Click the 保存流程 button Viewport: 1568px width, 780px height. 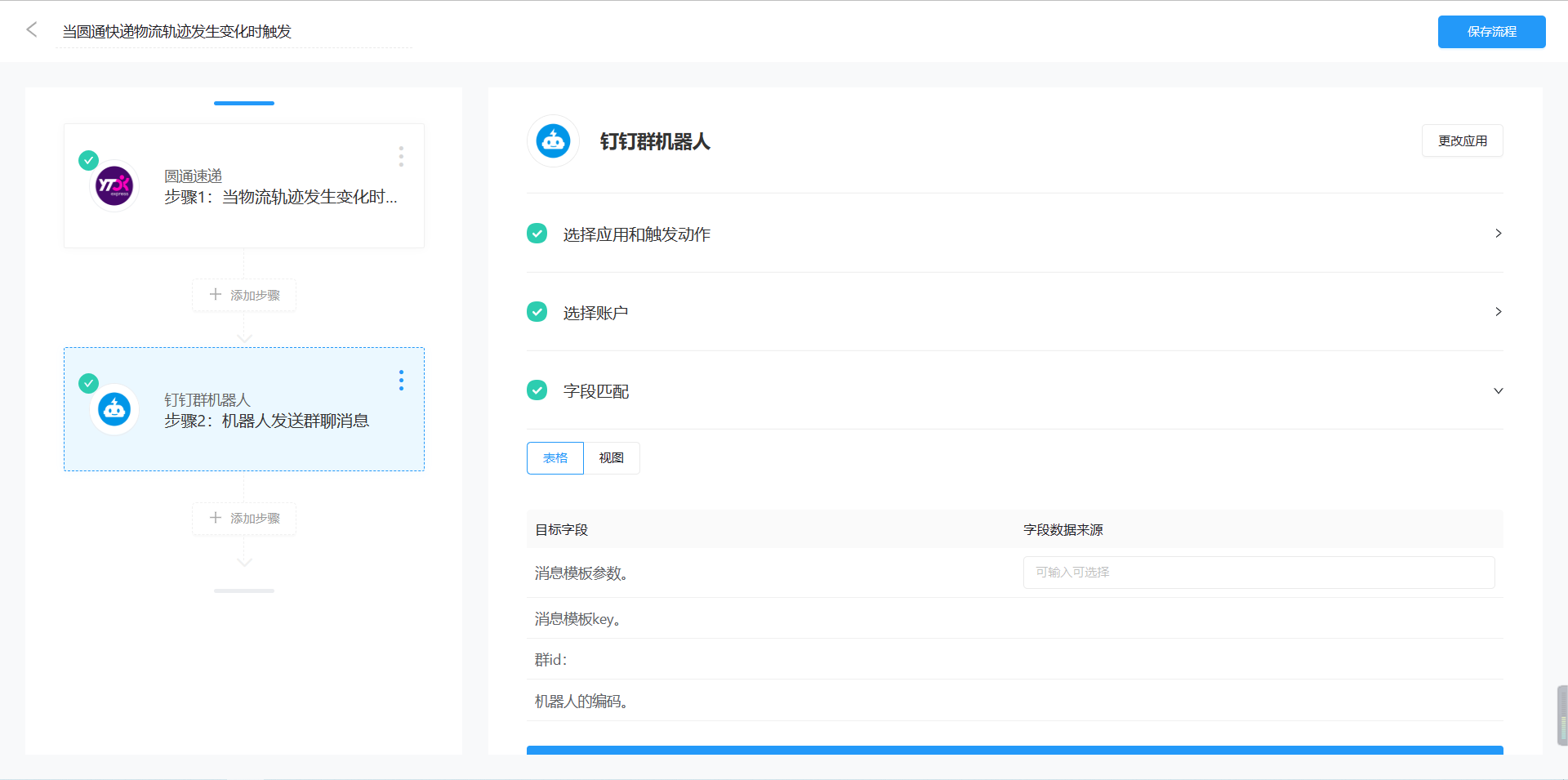[x=1491, y=32]
